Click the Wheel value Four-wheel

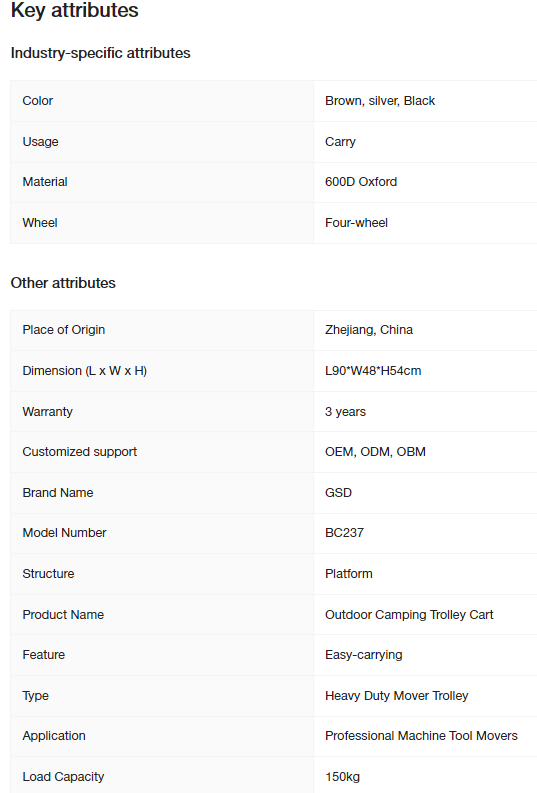356,223
